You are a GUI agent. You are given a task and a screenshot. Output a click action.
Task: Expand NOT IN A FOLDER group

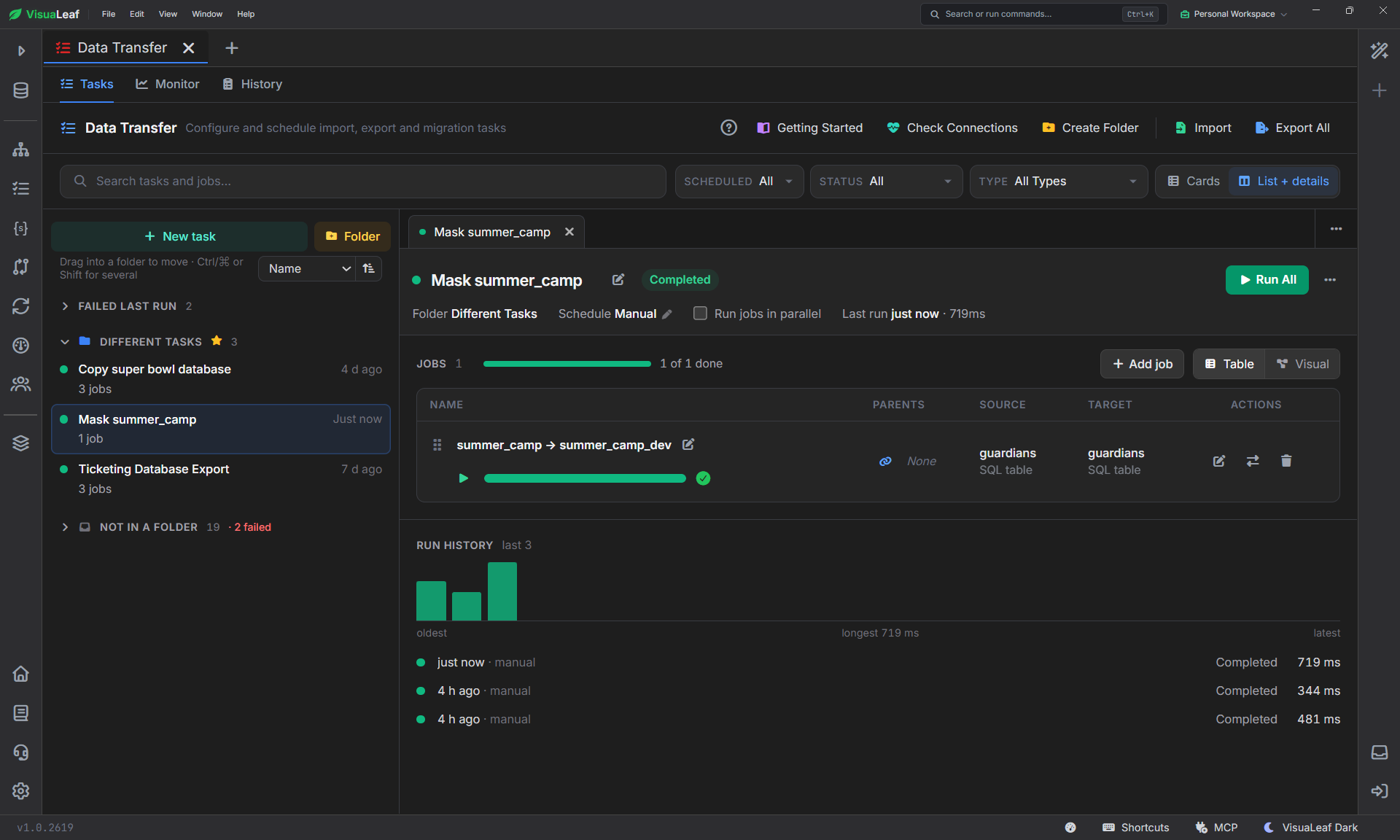[x=65, y=527]
